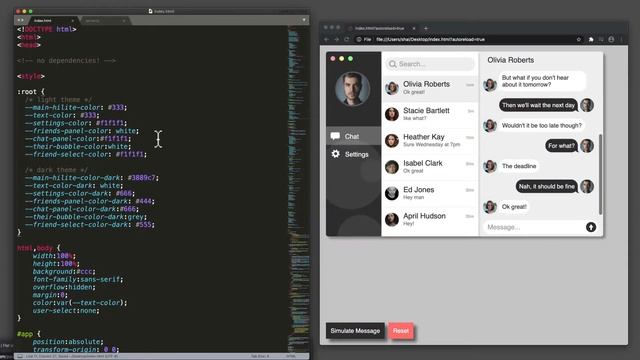Click the 'font-family:sans-serif' code line
Viewport: 640px width, 360px height.
[78, 280]
